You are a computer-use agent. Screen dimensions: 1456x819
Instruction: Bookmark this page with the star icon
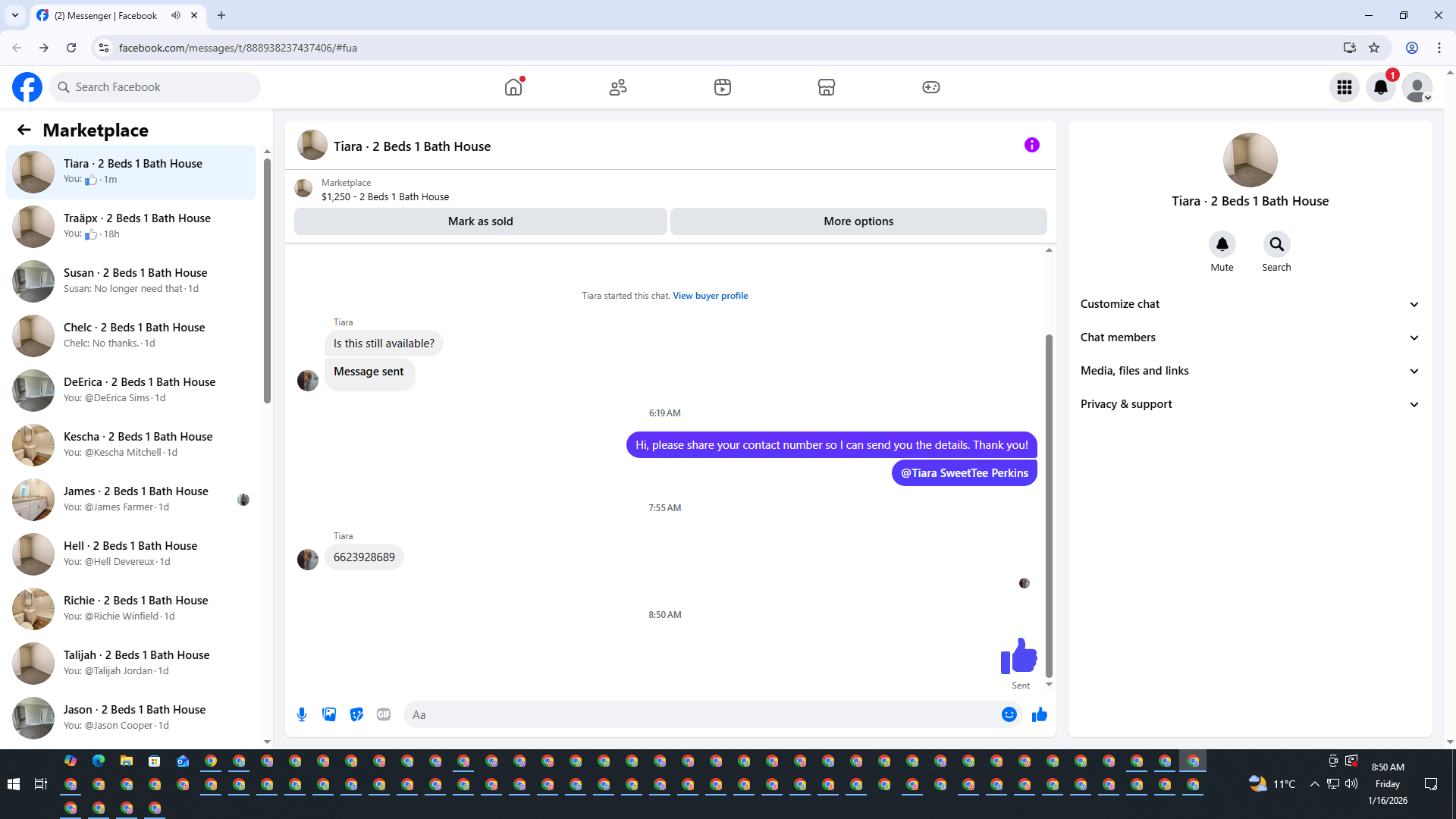point(1374,48)
